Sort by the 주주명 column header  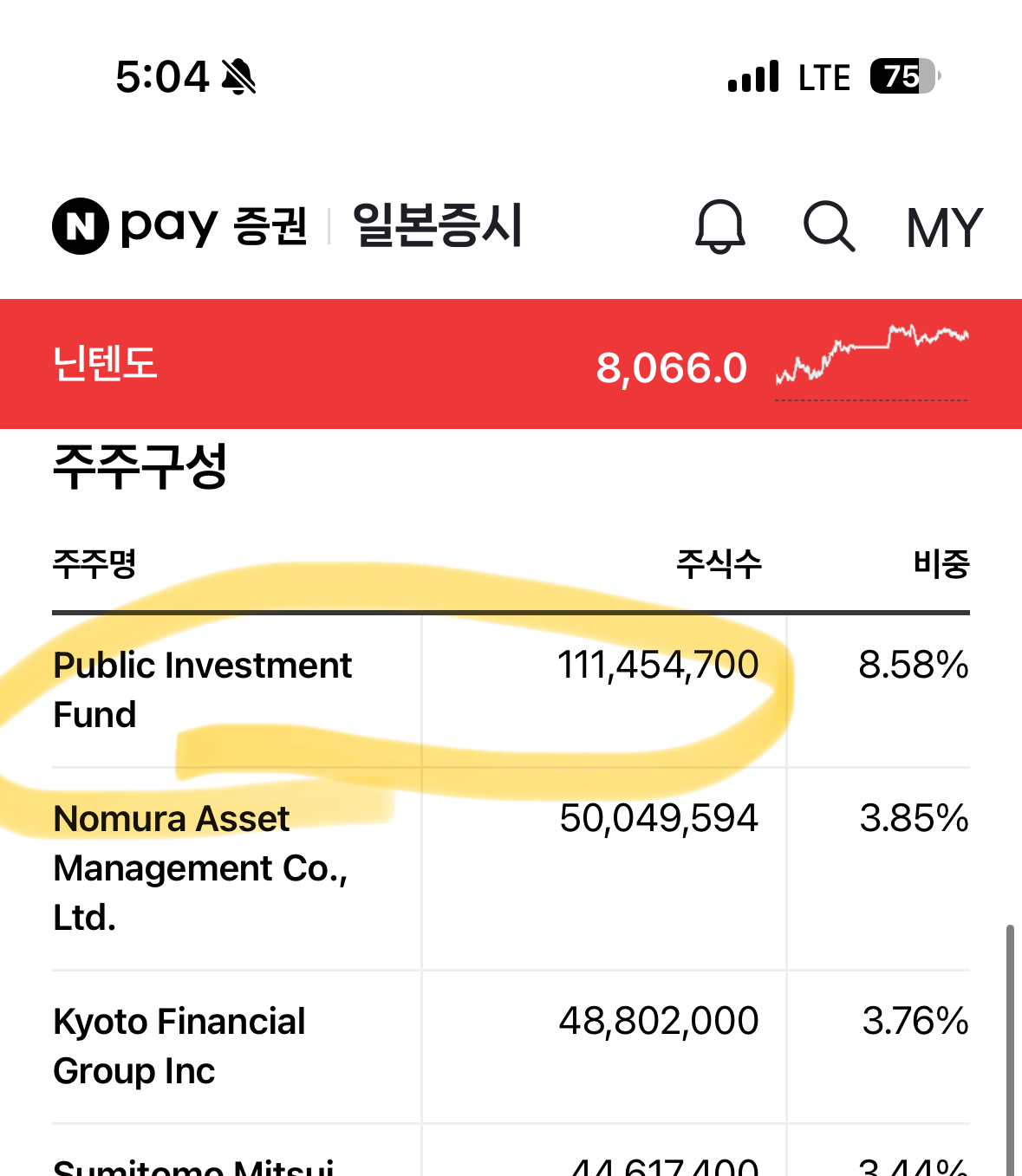coord(93,564)
